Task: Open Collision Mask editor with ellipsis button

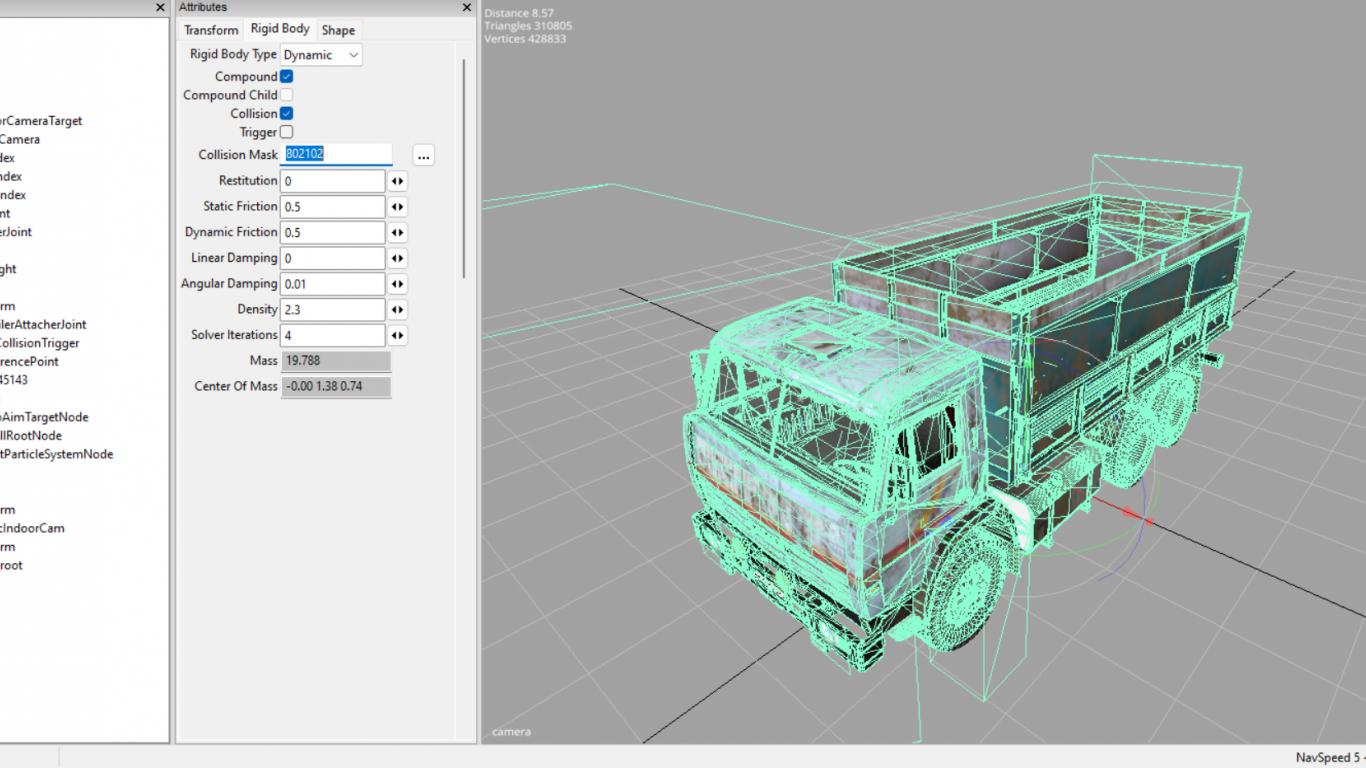Action: click(x=423, y=156)
